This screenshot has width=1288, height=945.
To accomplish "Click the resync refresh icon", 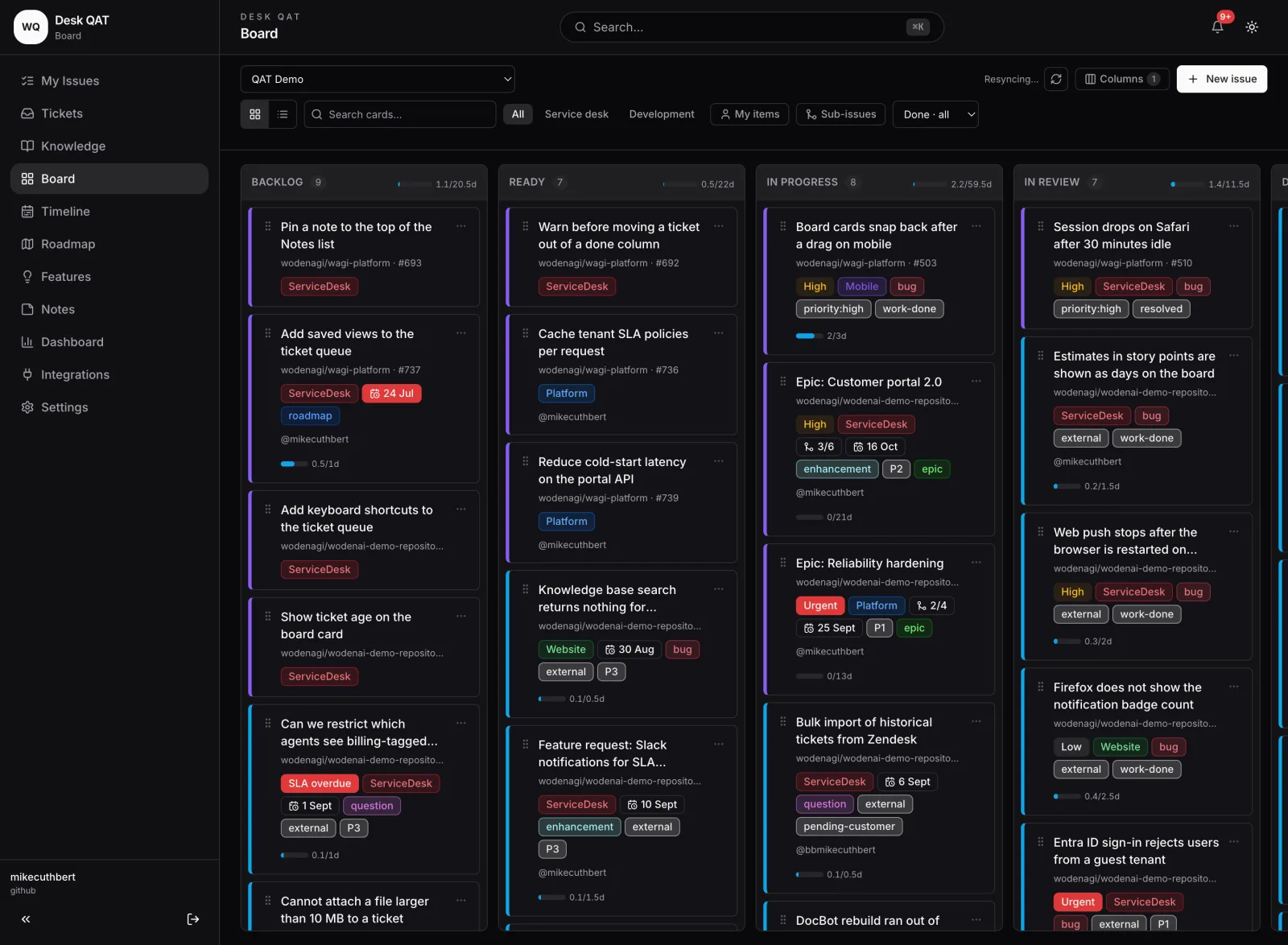I will coord(1056,79).
